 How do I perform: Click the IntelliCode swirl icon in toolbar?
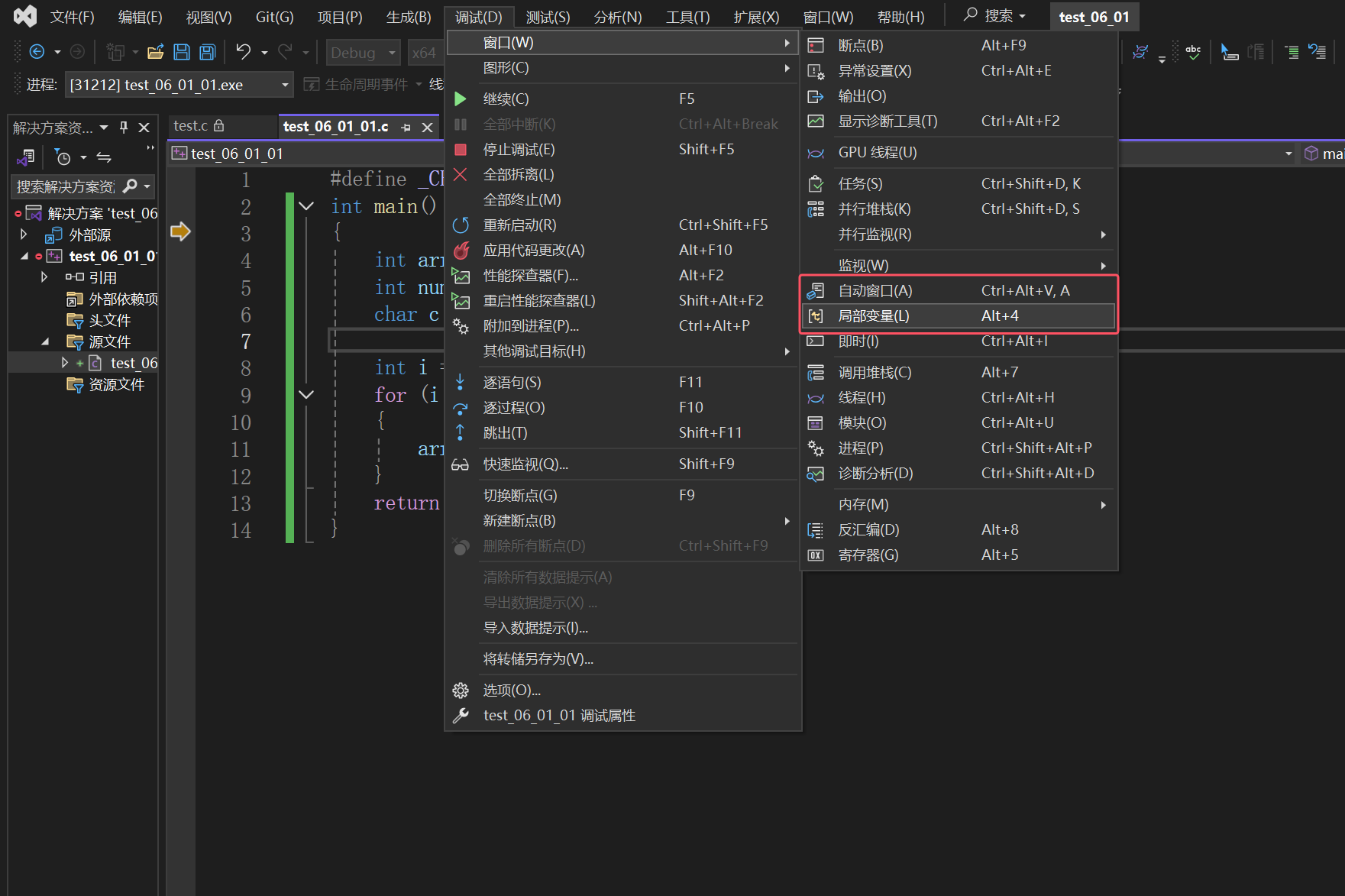click(x=1140, y=52)
